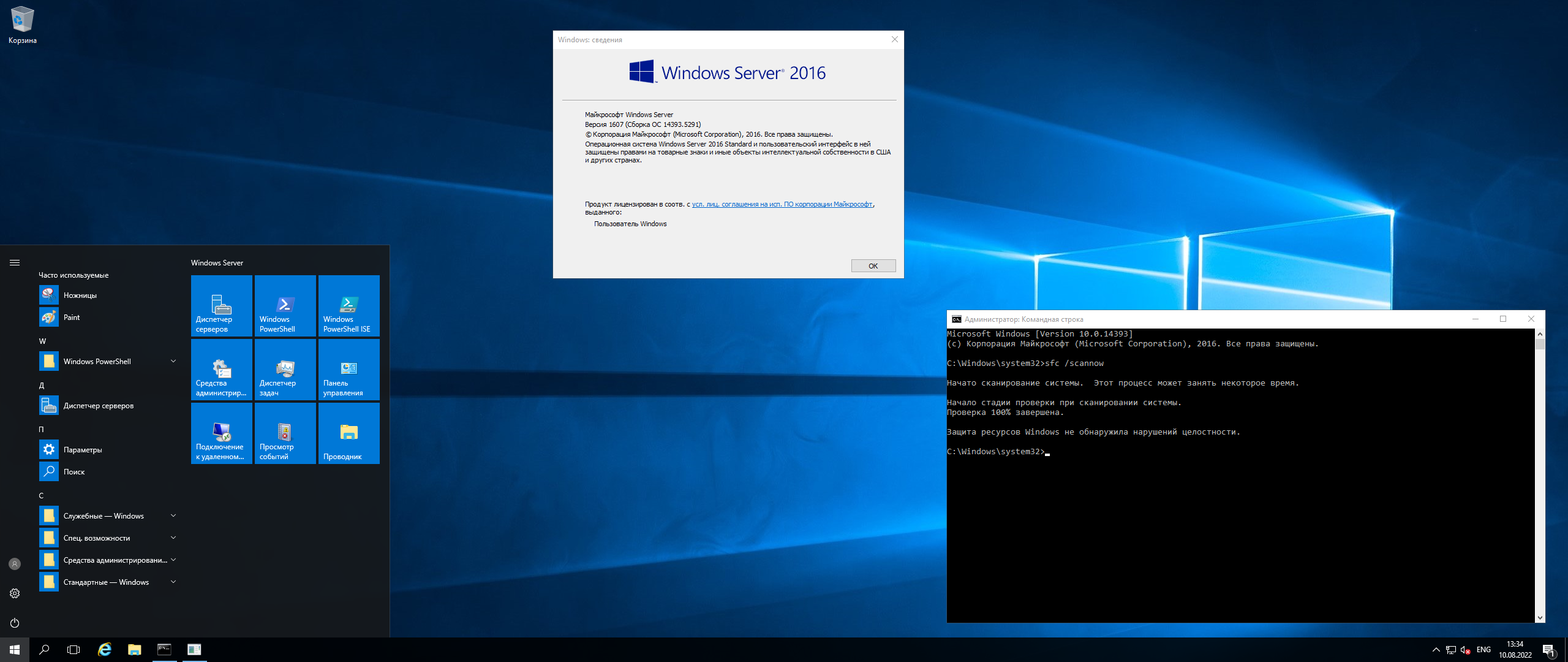The width and height of the screenshot is (1568, 662).
Task: Open the Remote Desktop Connection tile
Action: point(222,433)
